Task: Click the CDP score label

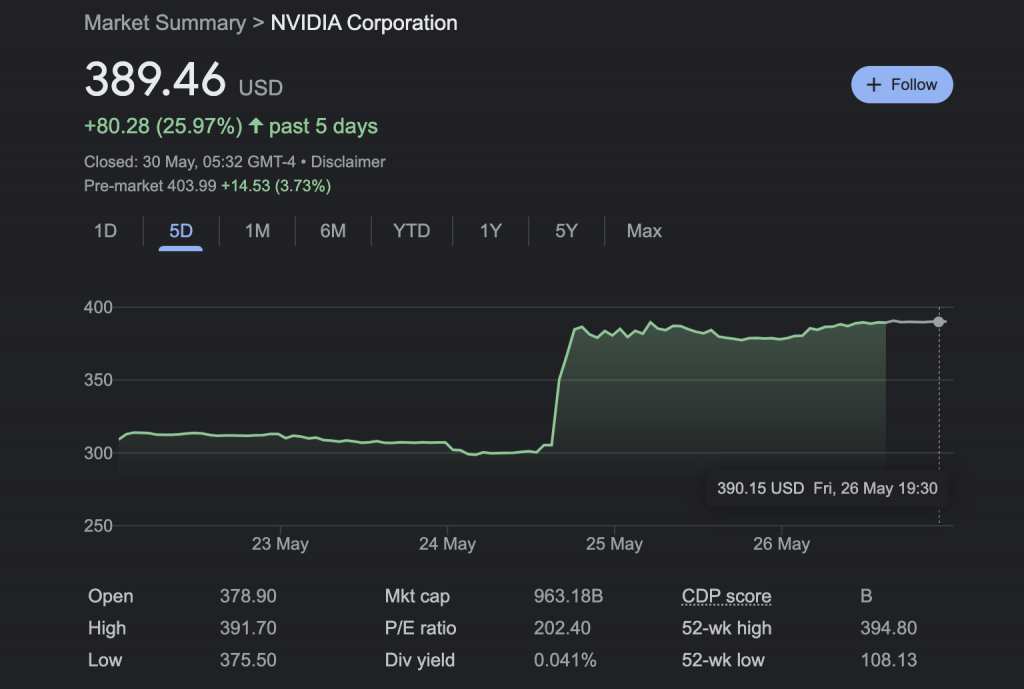Action: (726, 596)
